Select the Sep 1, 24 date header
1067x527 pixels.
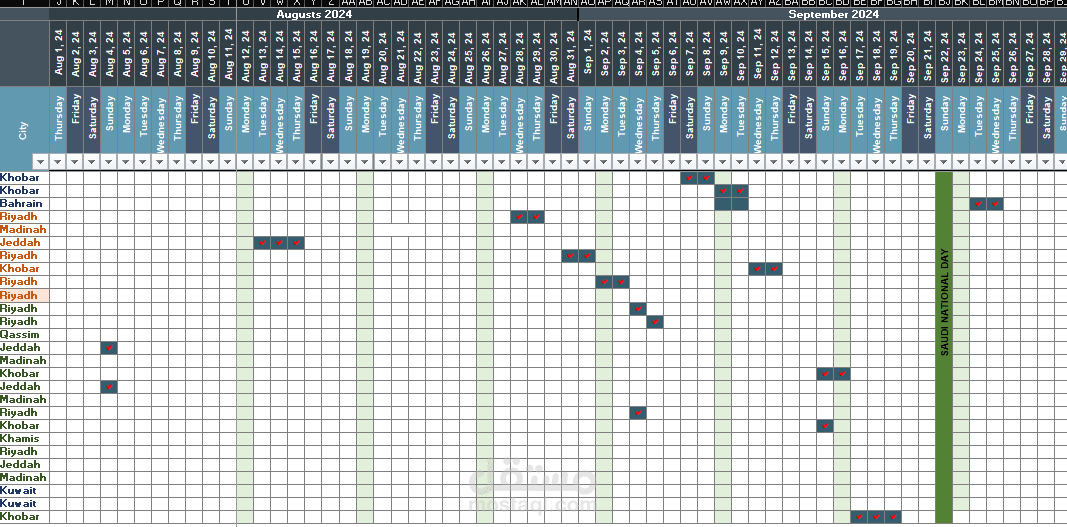pos(587,53)
